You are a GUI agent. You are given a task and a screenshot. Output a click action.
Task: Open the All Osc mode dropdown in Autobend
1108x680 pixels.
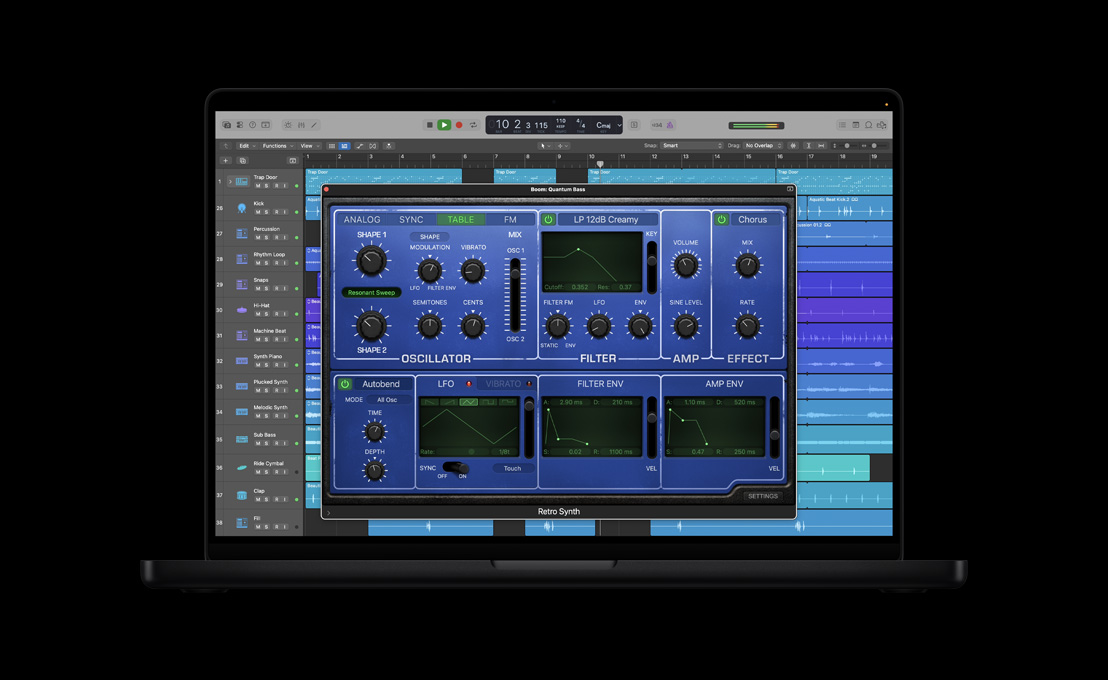tap(387, 400)
